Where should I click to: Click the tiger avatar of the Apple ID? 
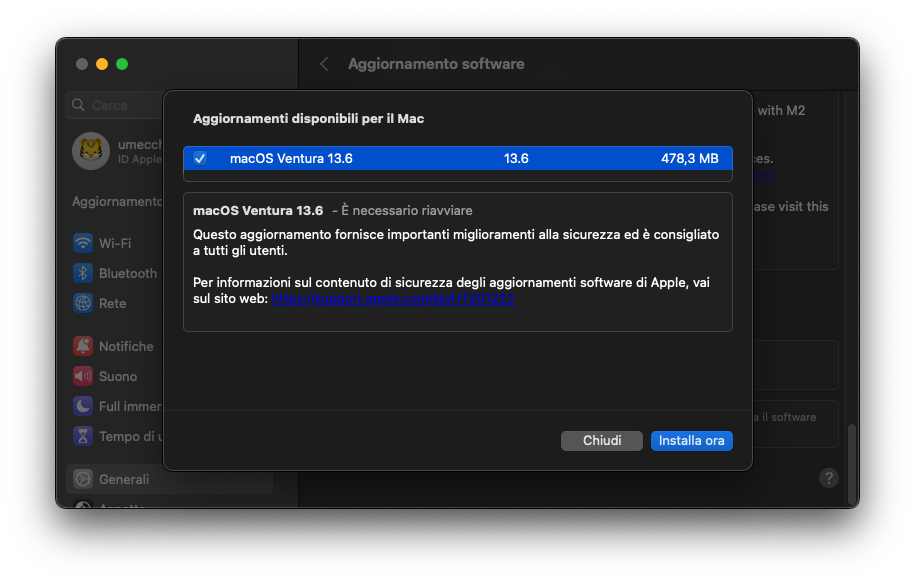91,151
